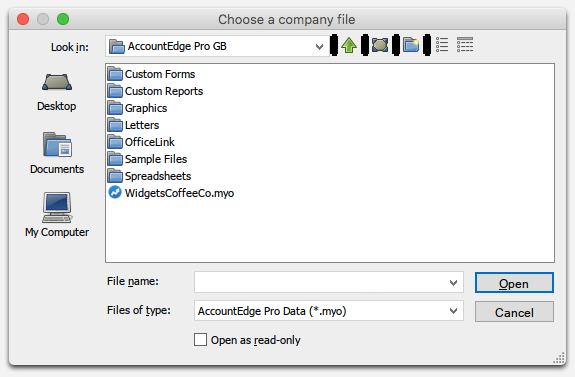Screen dimensions: 575x377
Task: Close the Choose a company file dialog
Action: tap(23, 19)
